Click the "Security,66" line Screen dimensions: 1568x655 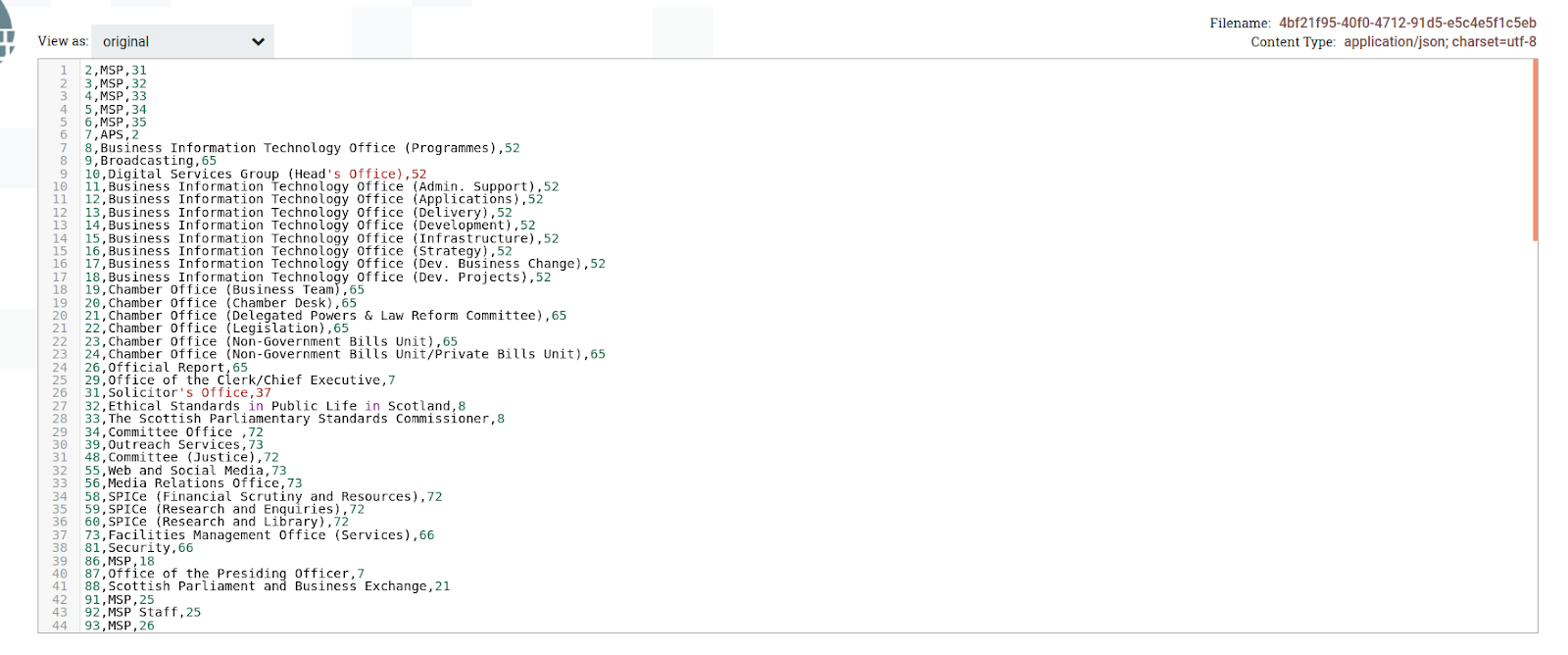point(138,548)
